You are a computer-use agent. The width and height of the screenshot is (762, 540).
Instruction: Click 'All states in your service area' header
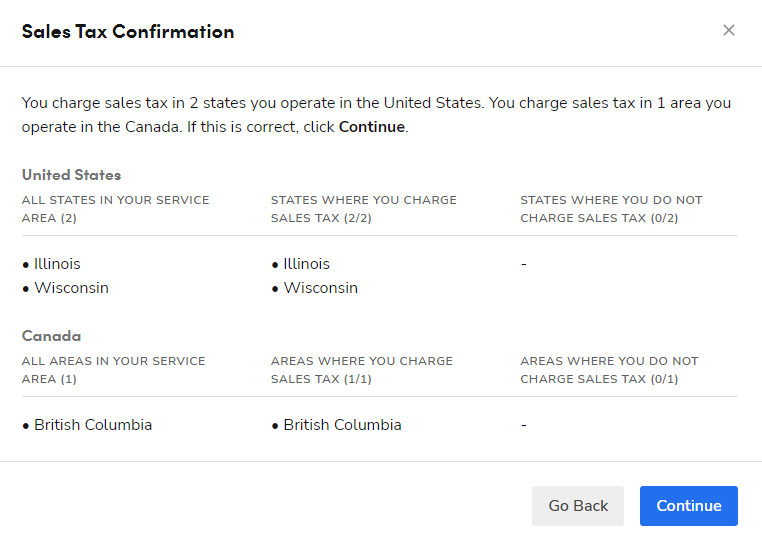pos(115,209)
